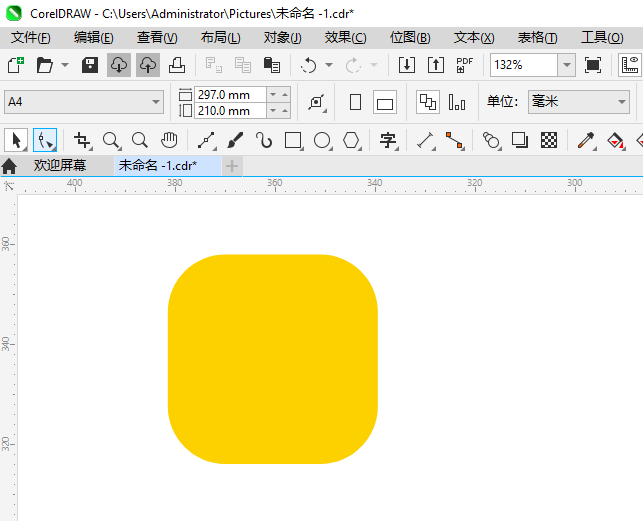Click the page auto-fit icon
Image resolution: width=643 pixels, height=521 pixels.
click(x=317, y=102)
